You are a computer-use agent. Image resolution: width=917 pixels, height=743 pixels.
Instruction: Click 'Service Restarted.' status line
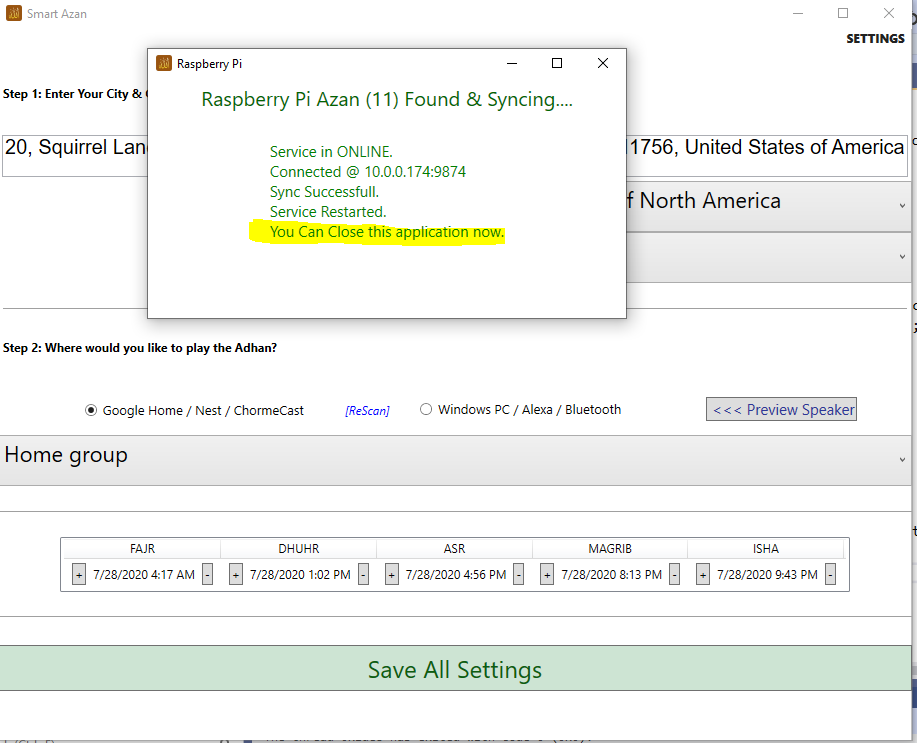pos(328,212)
